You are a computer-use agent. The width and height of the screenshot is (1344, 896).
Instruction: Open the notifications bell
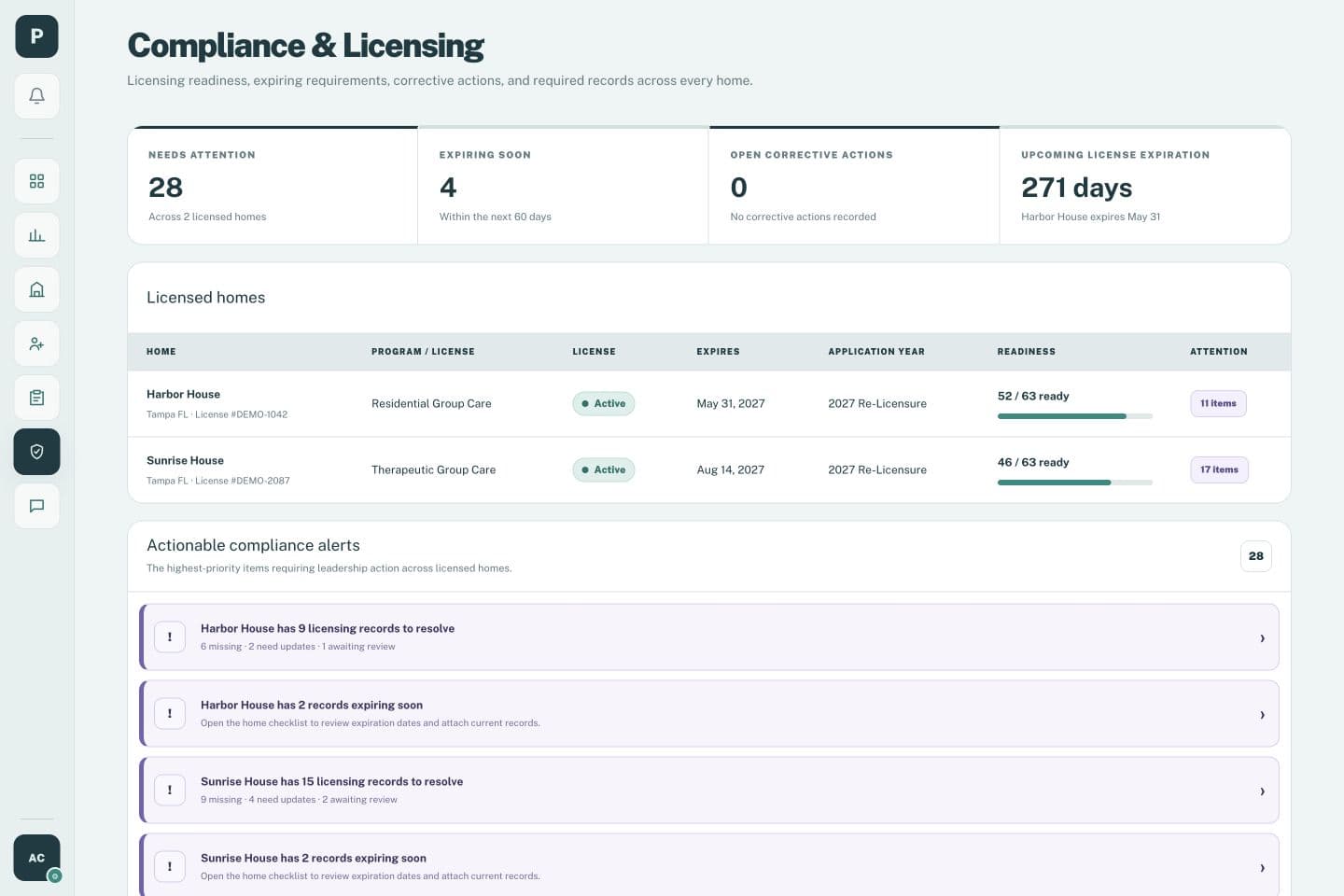pyautogui.click(x=36, y=96)
